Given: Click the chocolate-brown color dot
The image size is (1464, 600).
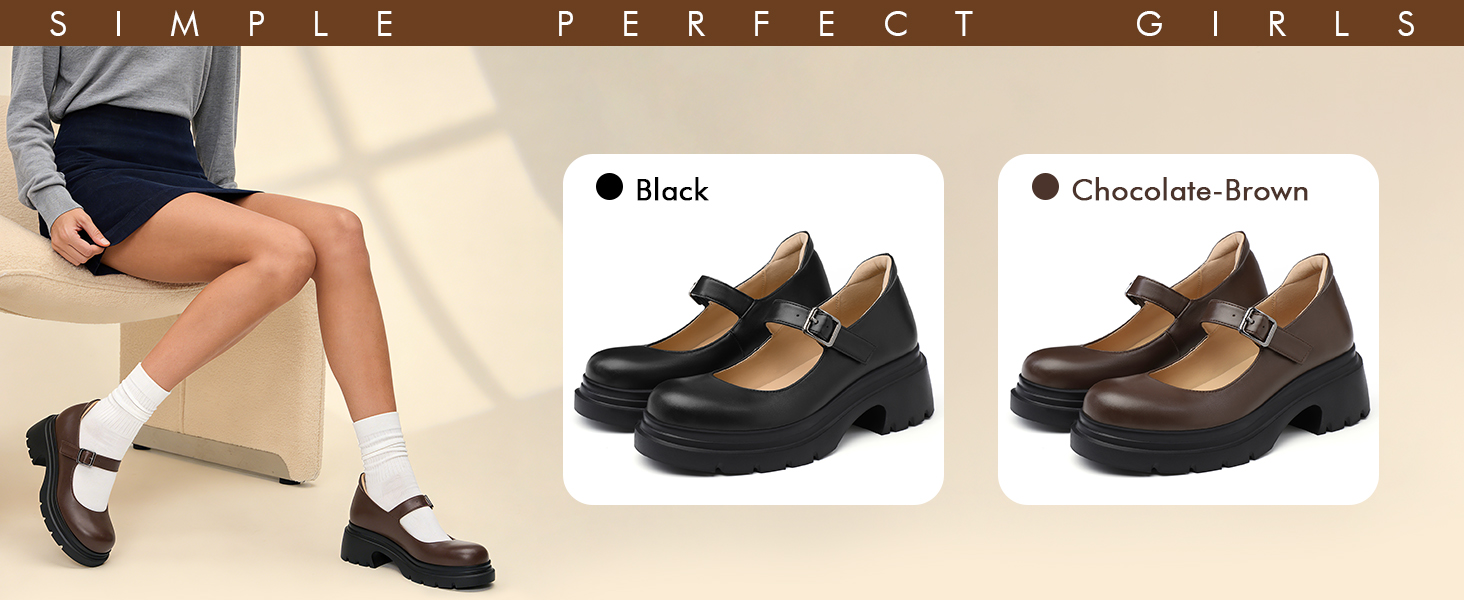Looking at the screenshot, I should tap(1045, 187).
